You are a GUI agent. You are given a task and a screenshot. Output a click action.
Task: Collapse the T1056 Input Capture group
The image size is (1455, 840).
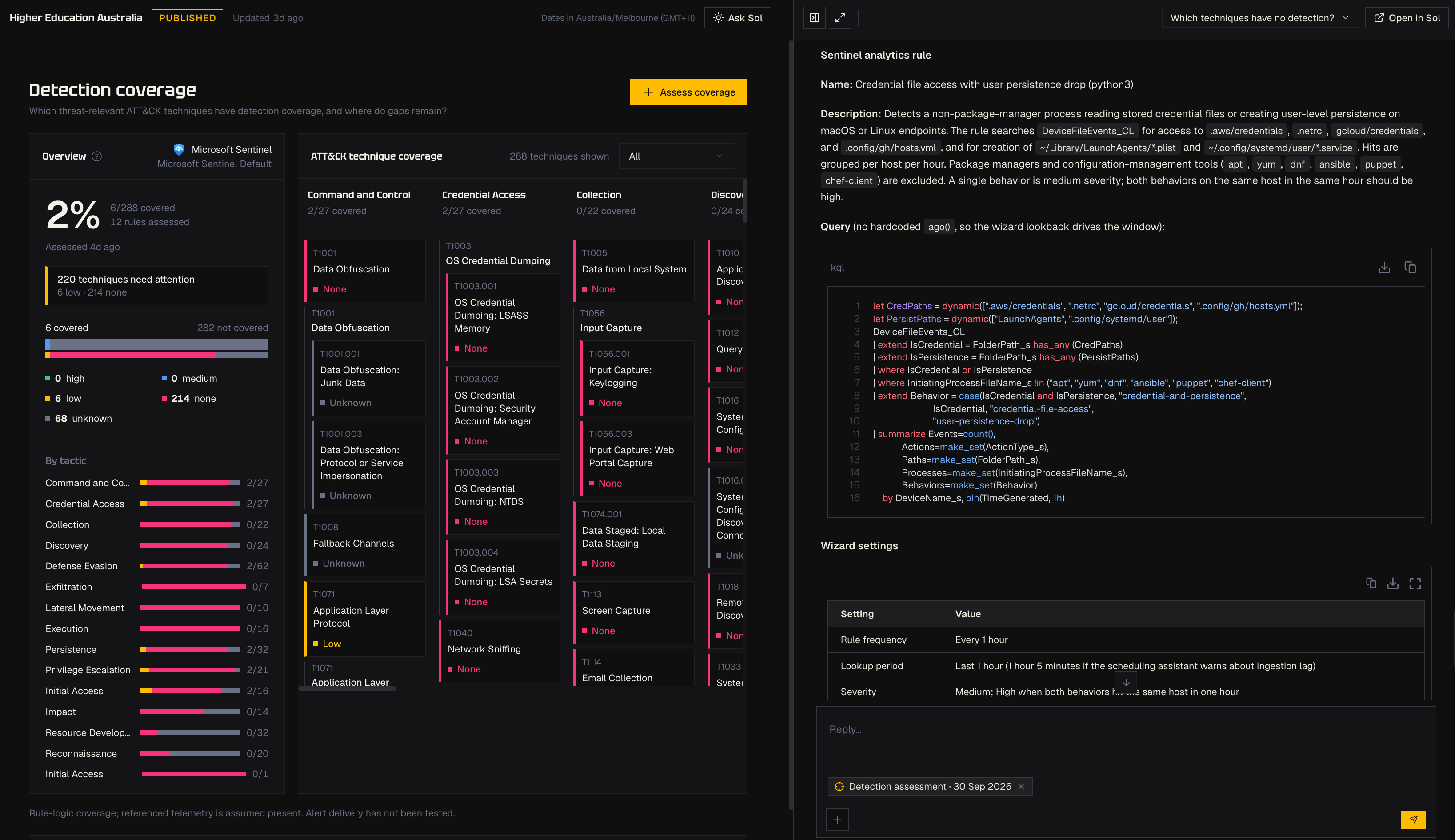(x=611, y=321)
